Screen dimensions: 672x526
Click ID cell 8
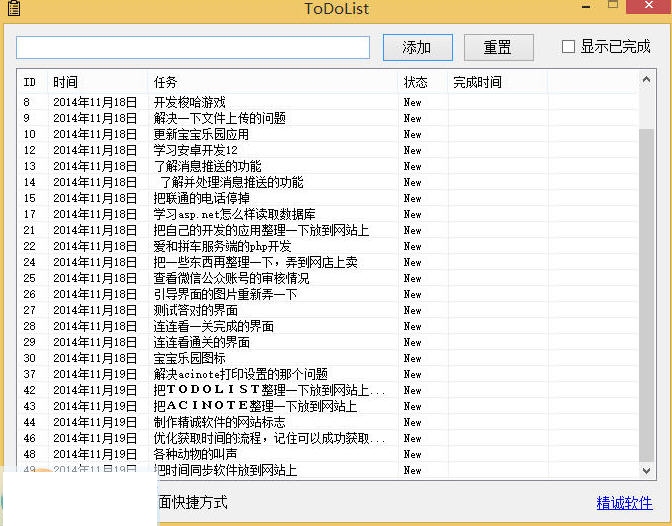[x=27, y=102]
